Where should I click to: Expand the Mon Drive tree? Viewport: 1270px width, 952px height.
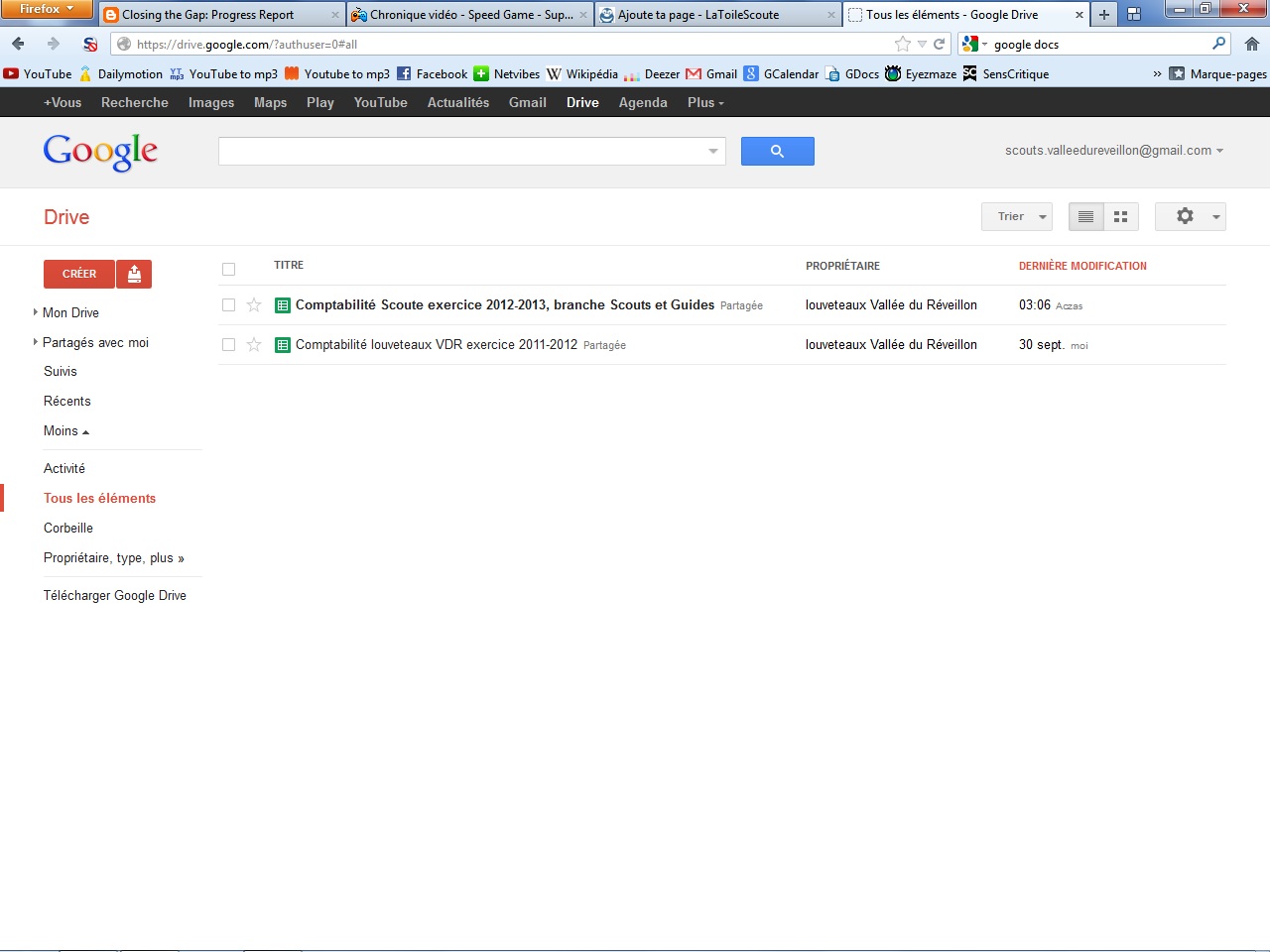(x=36, y=312)
